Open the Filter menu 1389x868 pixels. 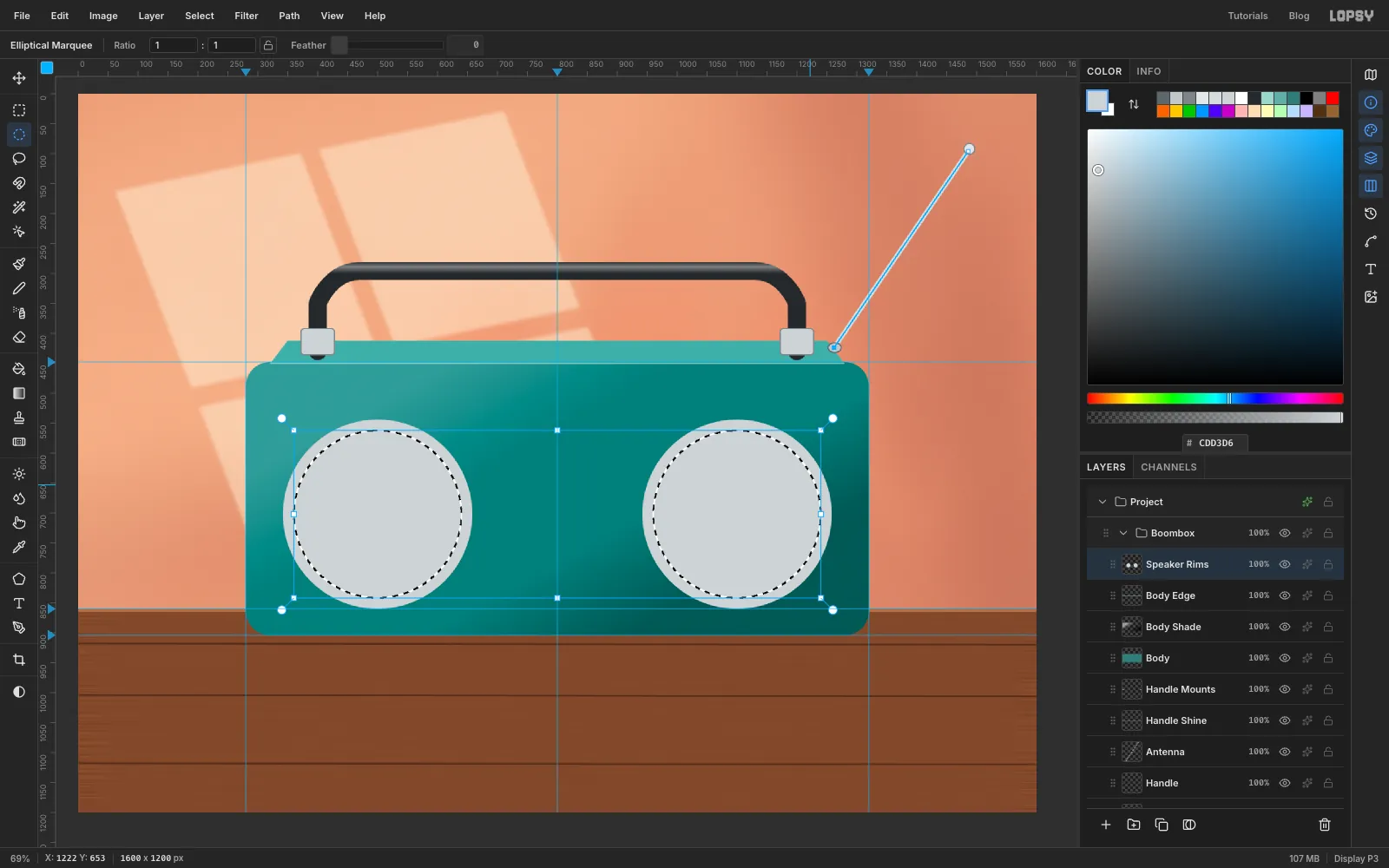point(247,16)
